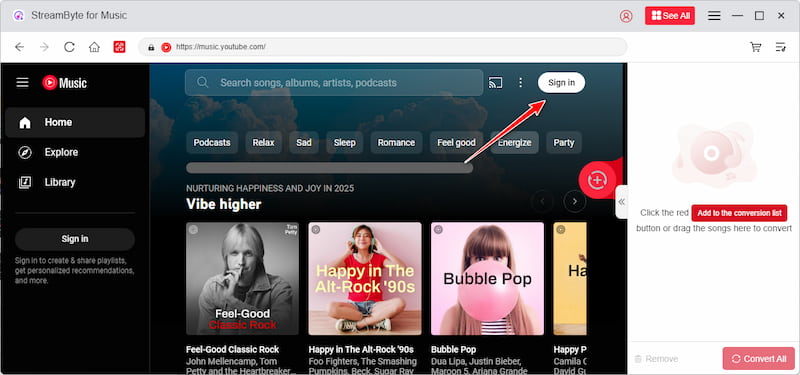Click the See All button
Image resolution: width=800 pixels, height=375 pixels.
point(670,16)
